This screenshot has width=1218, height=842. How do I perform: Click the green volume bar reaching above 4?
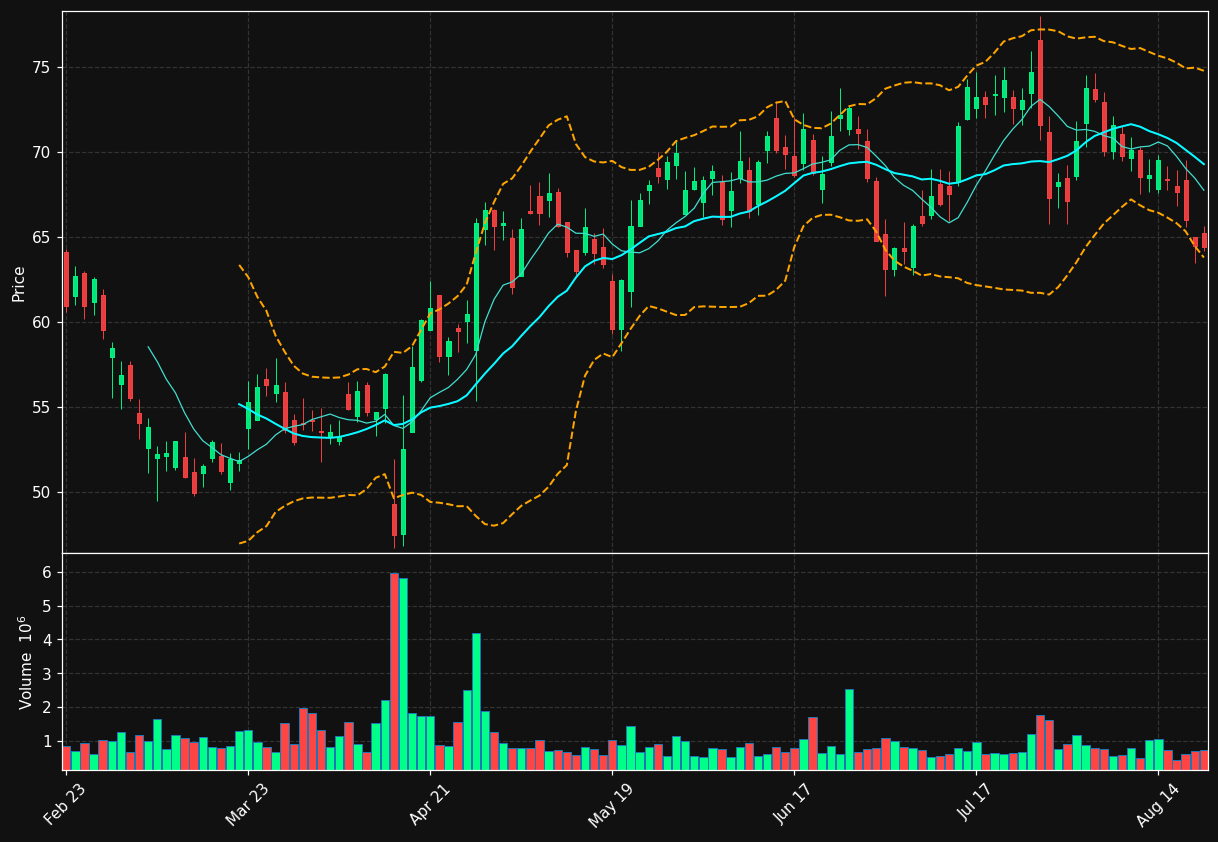pos(476,701)
